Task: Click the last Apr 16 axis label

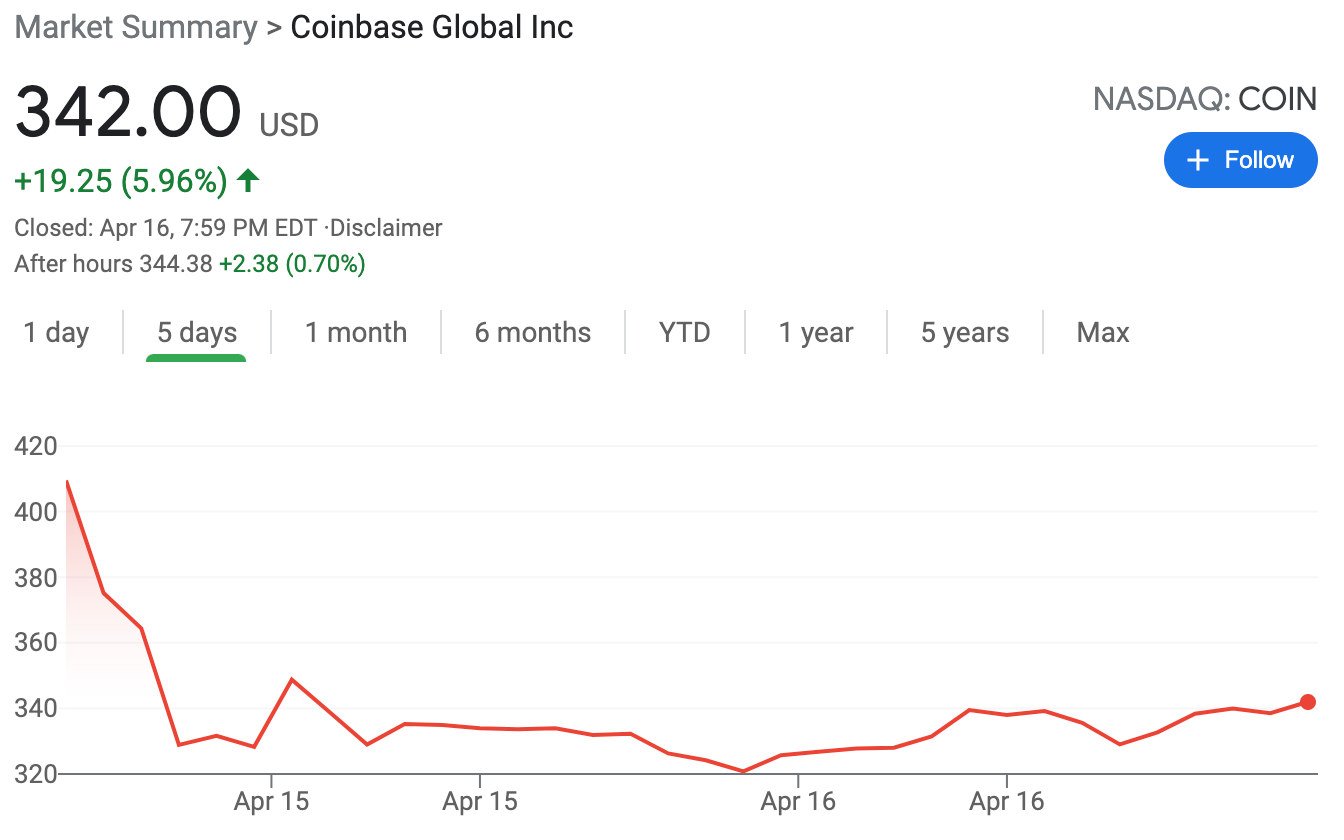Action: pos(1007,801)
